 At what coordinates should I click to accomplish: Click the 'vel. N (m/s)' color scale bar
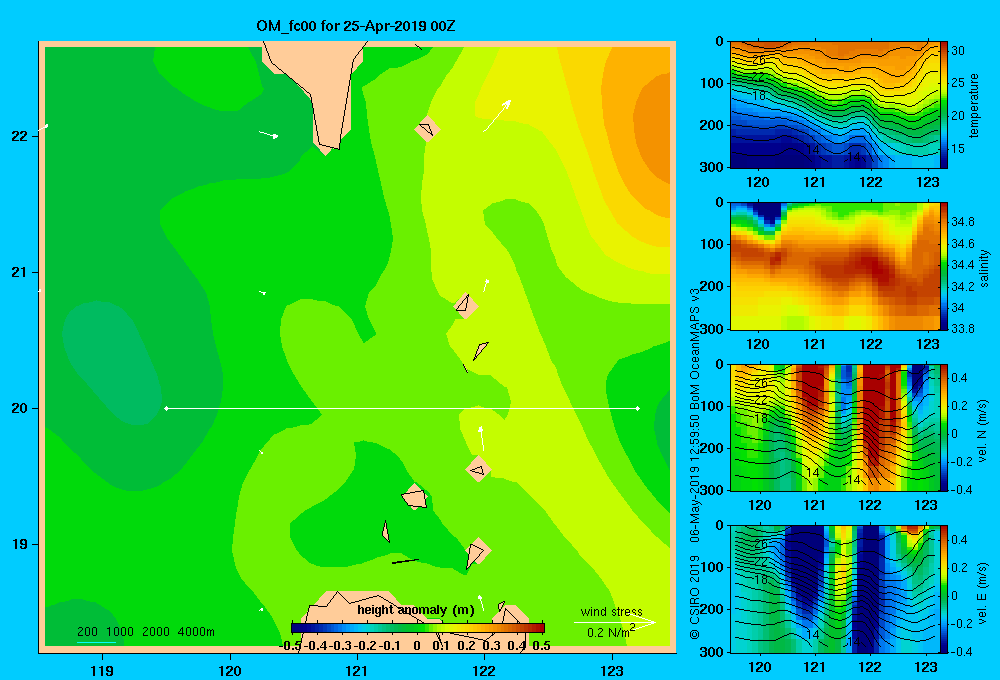[x=944, y=427]
